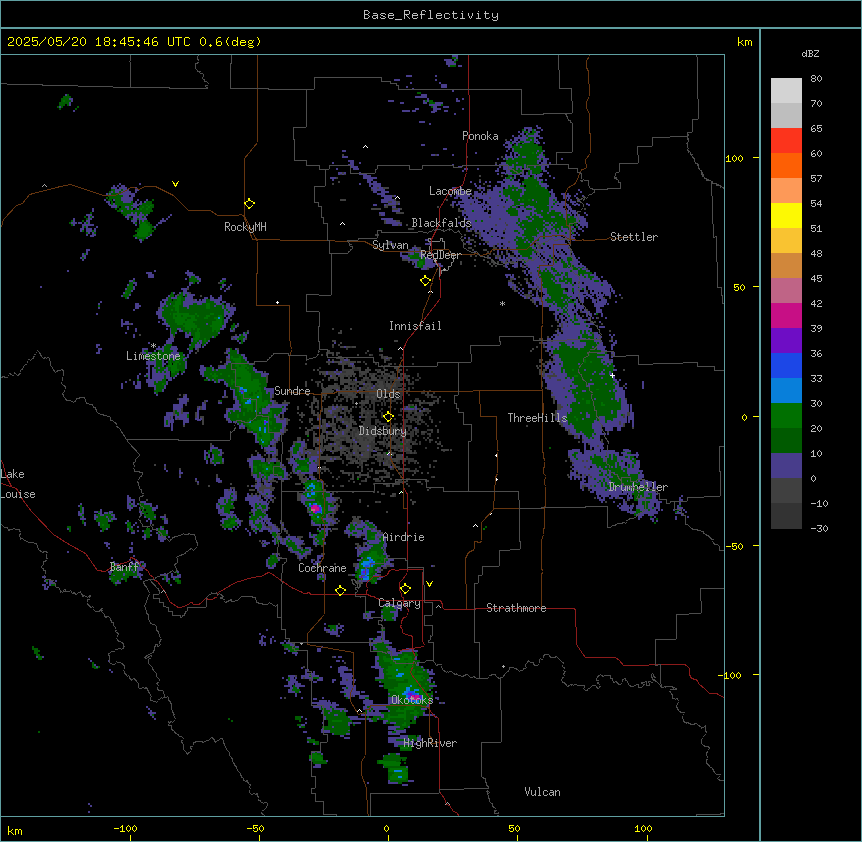Click the Sundre label
Screen dimensions: 862x842
292,391
